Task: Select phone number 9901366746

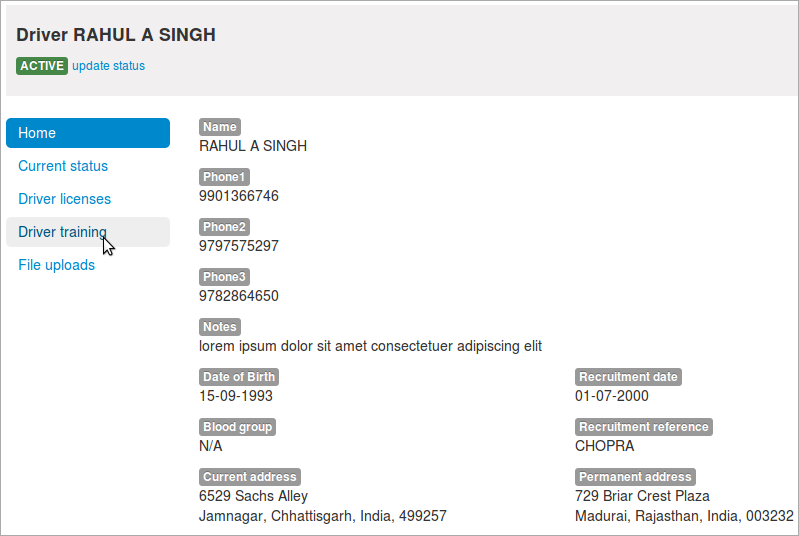Action: [238, 196]
